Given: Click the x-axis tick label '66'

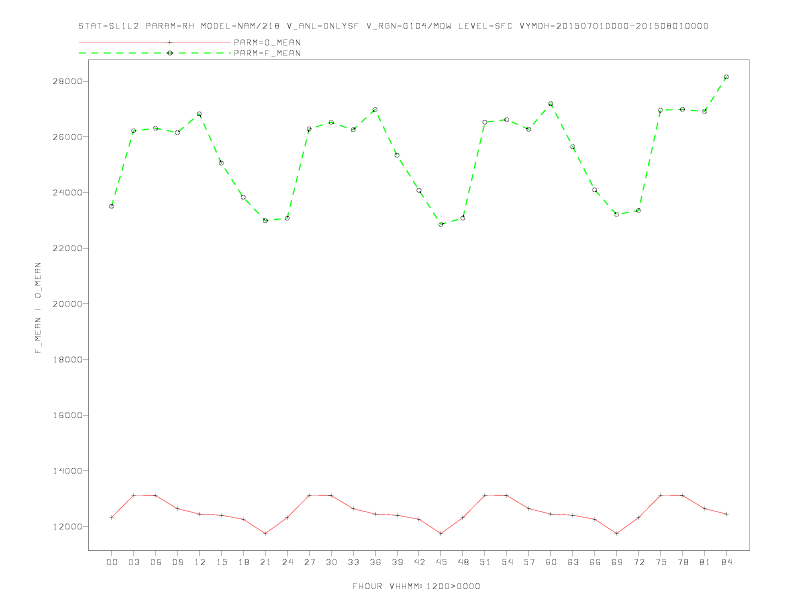Looking at the screenshot, I should pos(595,562).
